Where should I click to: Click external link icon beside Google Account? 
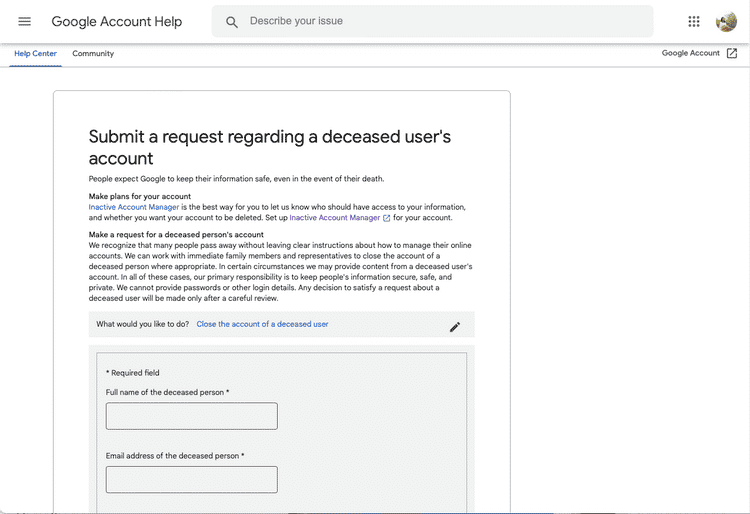point(732,53)
